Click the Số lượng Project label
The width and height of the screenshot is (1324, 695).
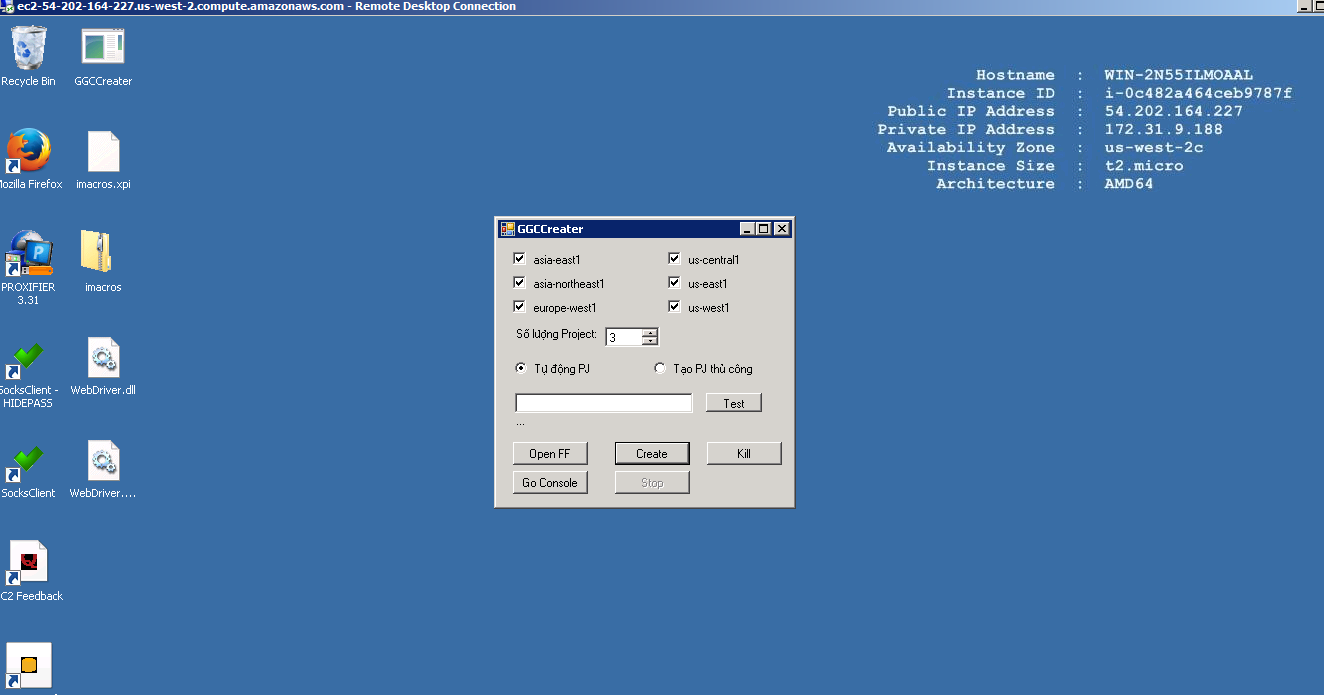point(556,334)
